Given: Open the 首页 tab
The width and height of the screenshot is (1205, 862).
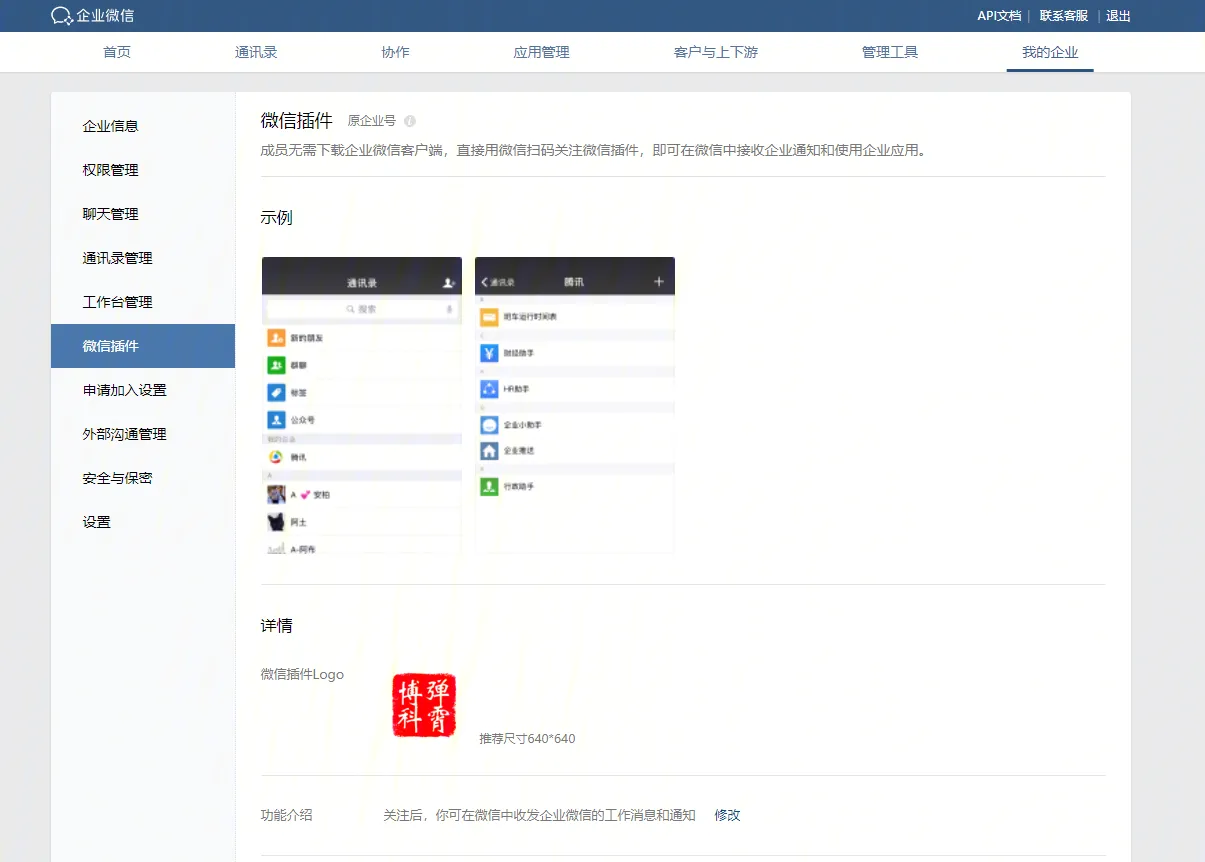Looking at the screenshot, I should click(x=117, y=52).
